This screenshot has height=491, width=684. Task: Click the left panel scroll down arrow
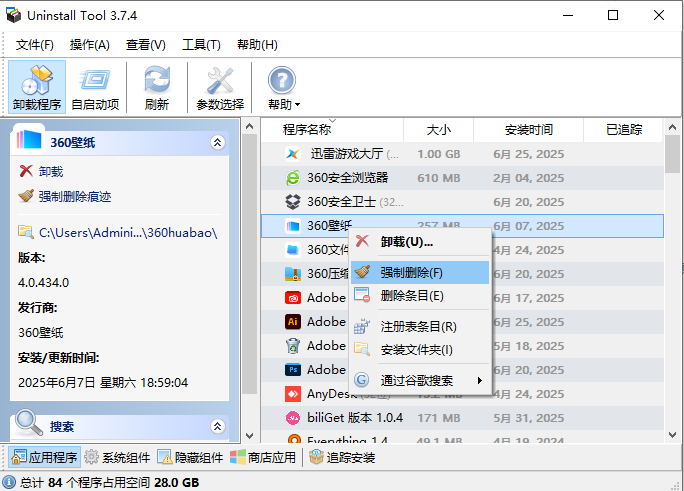point(250,435)
